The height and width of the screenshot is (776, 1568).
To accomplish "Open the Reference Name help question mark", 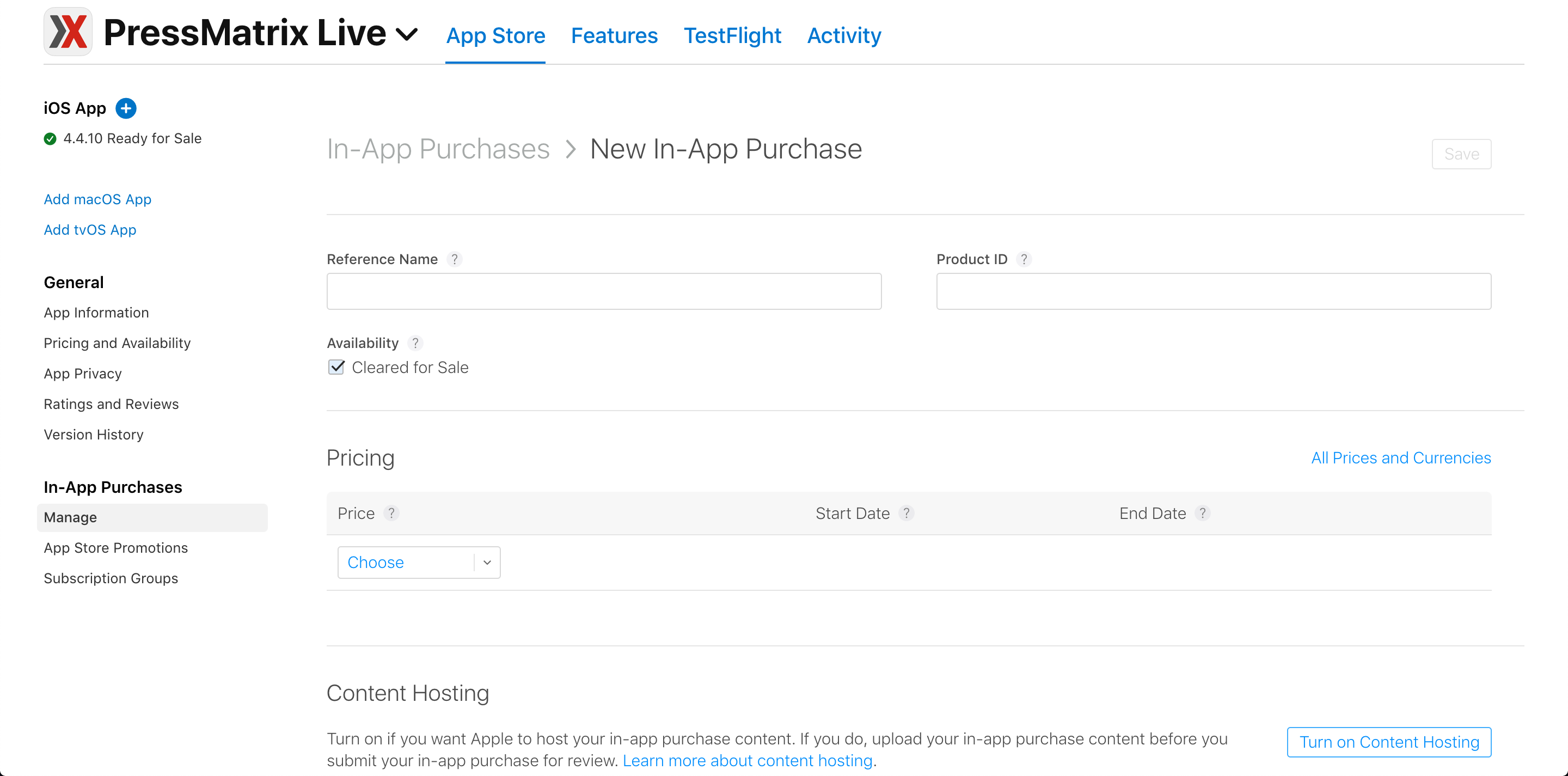I will [x=454, y=259].
